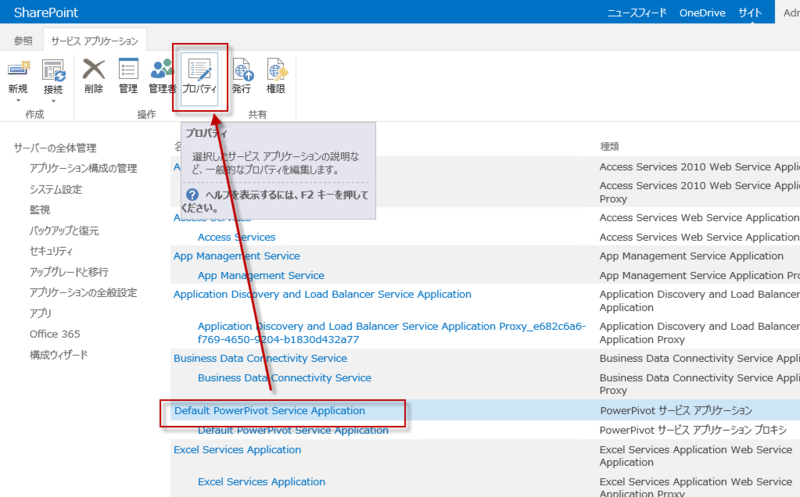The image size is (800, 497).
Task: Click the 管理 (Manage) ribbon icon
Action: [x=128, y=69]
